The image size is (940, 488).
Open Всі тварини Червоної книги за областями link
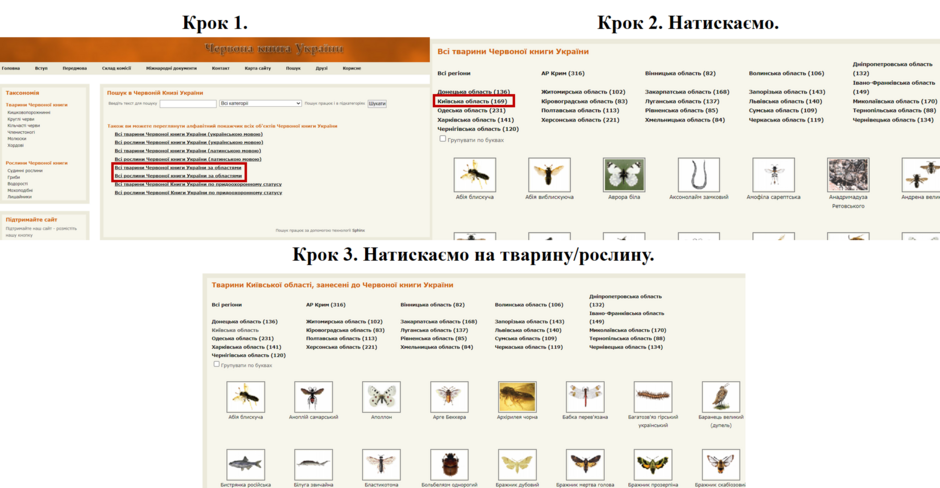coord(178,168)
